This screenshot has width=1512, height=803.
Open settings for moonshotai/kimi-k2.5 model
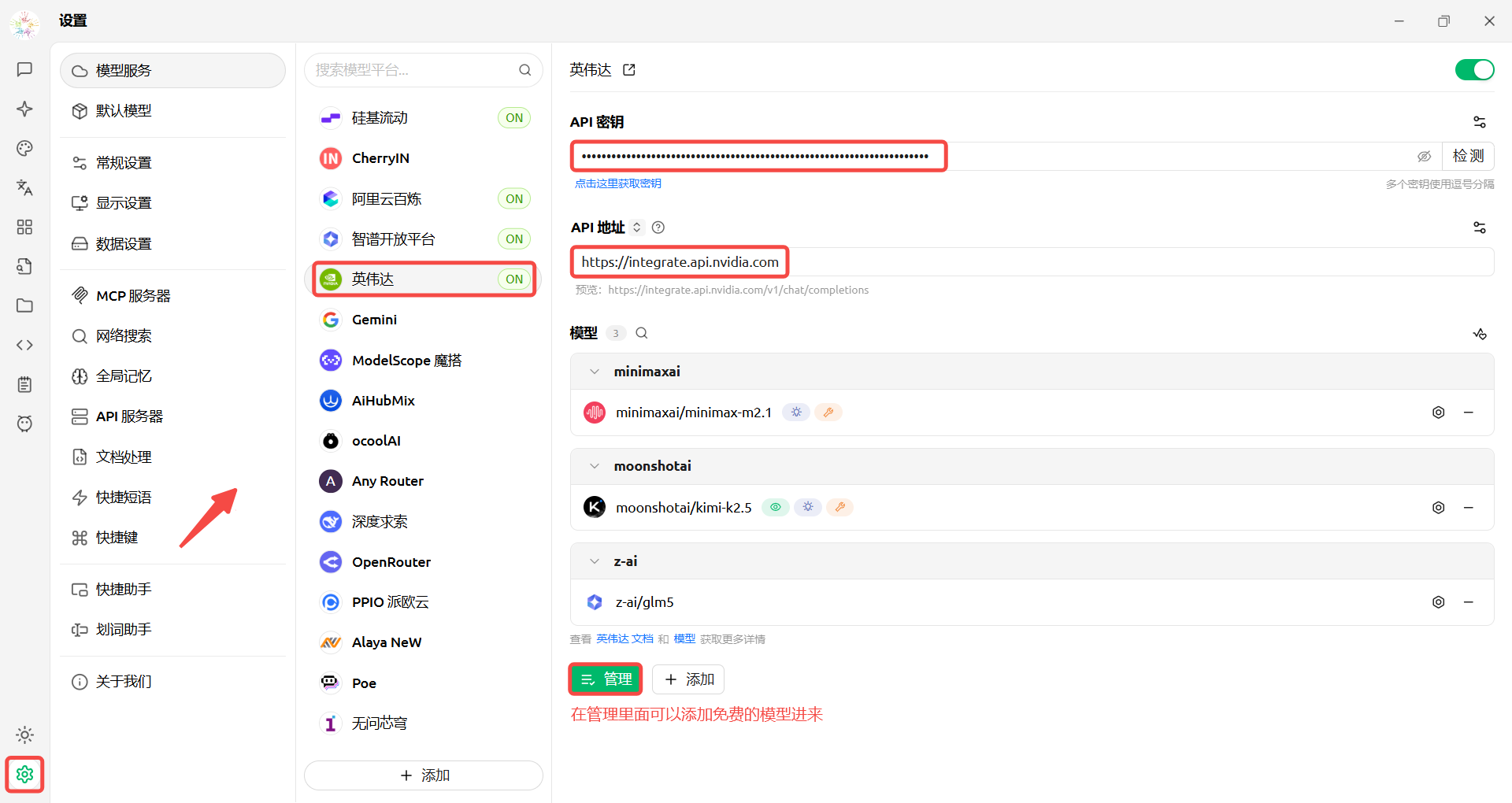pyautogui.click(x=1438, y=508)
